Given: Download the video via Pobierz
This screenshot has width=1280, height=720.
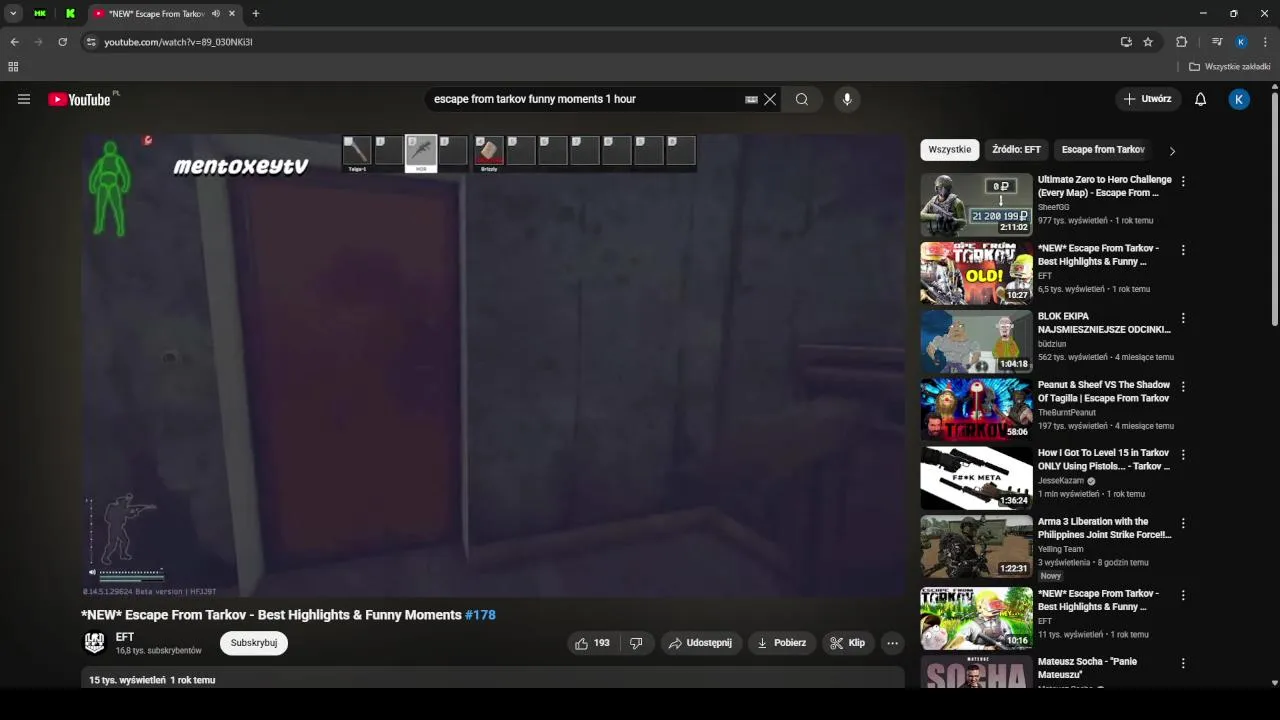Looking at the screenshot, I should 781,643.
